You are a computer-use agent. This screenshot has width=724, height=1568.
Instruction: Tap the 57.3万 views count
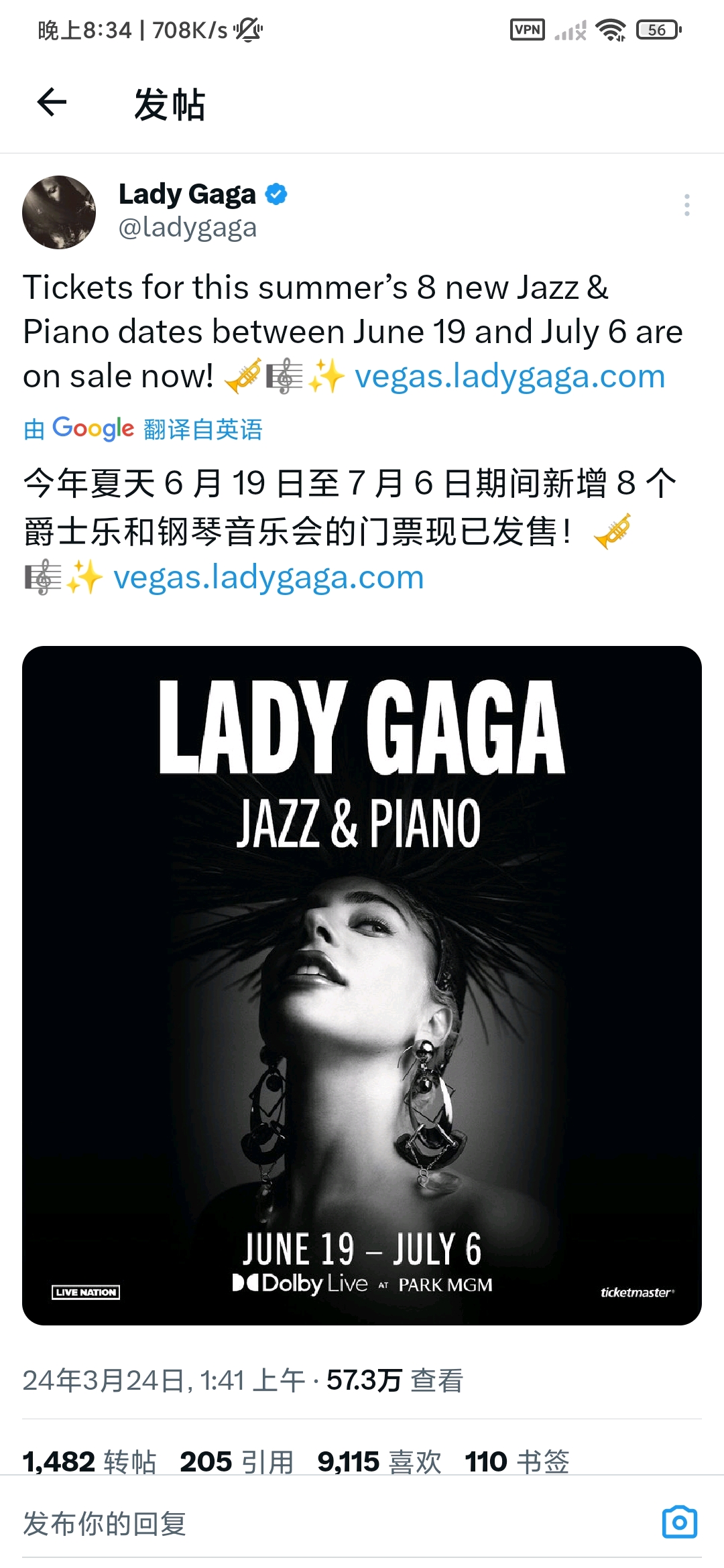tap(395, 1380)
